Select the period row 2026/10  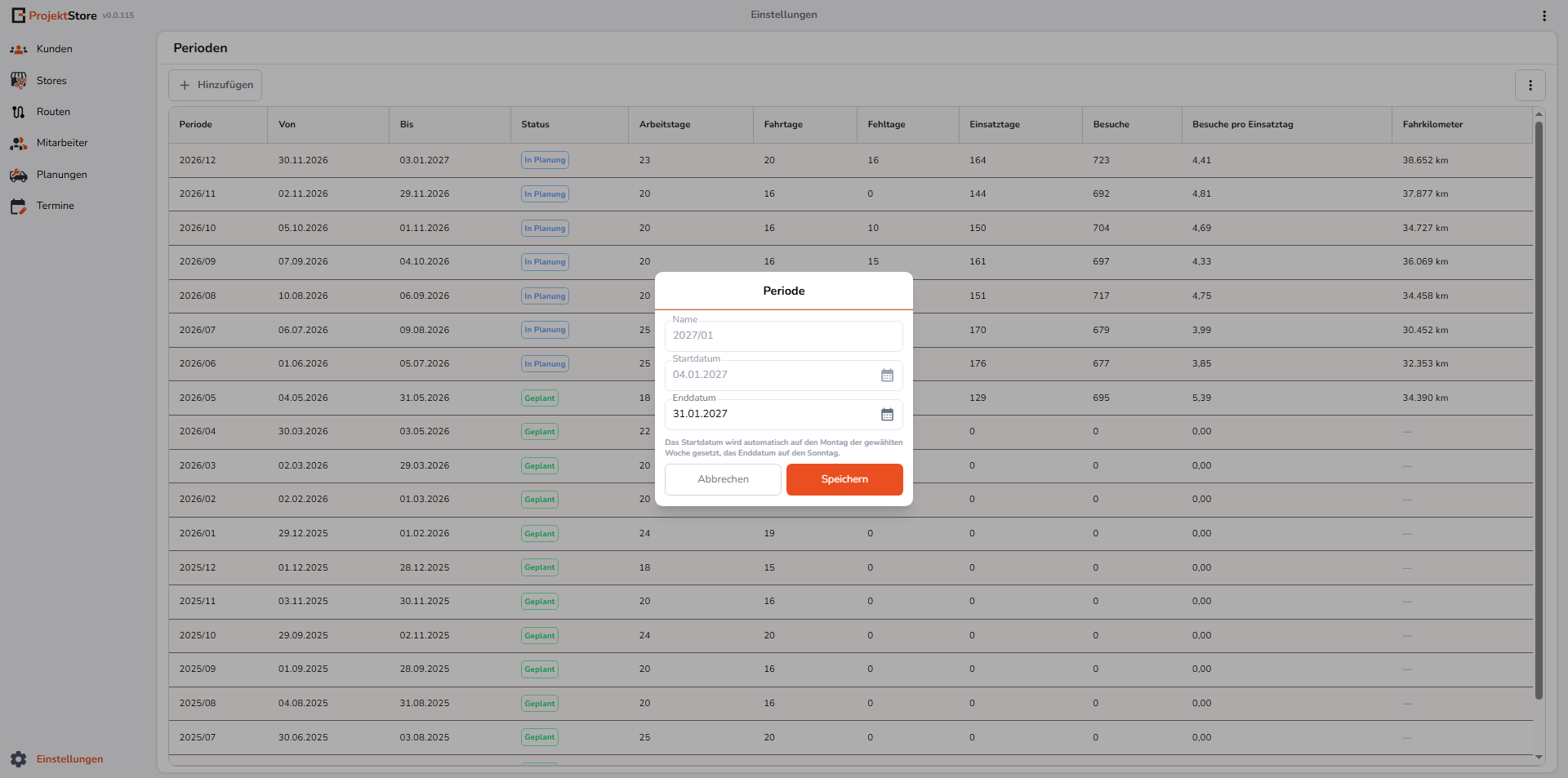tap(850, 229)
